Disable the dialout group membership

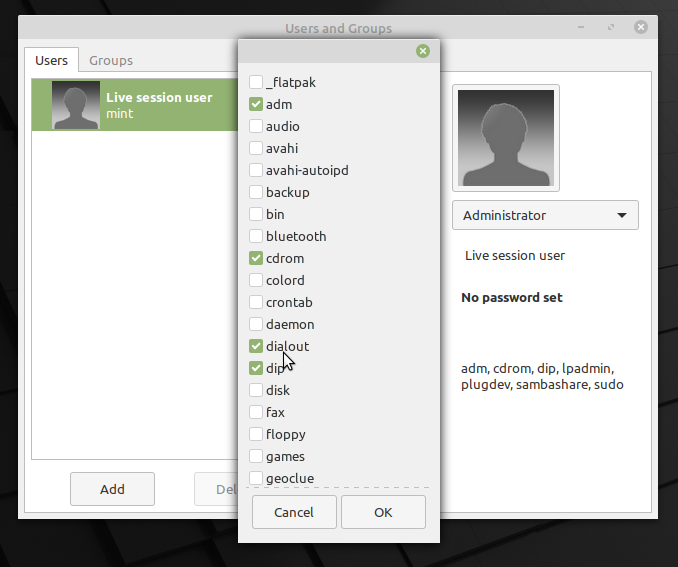257,346
